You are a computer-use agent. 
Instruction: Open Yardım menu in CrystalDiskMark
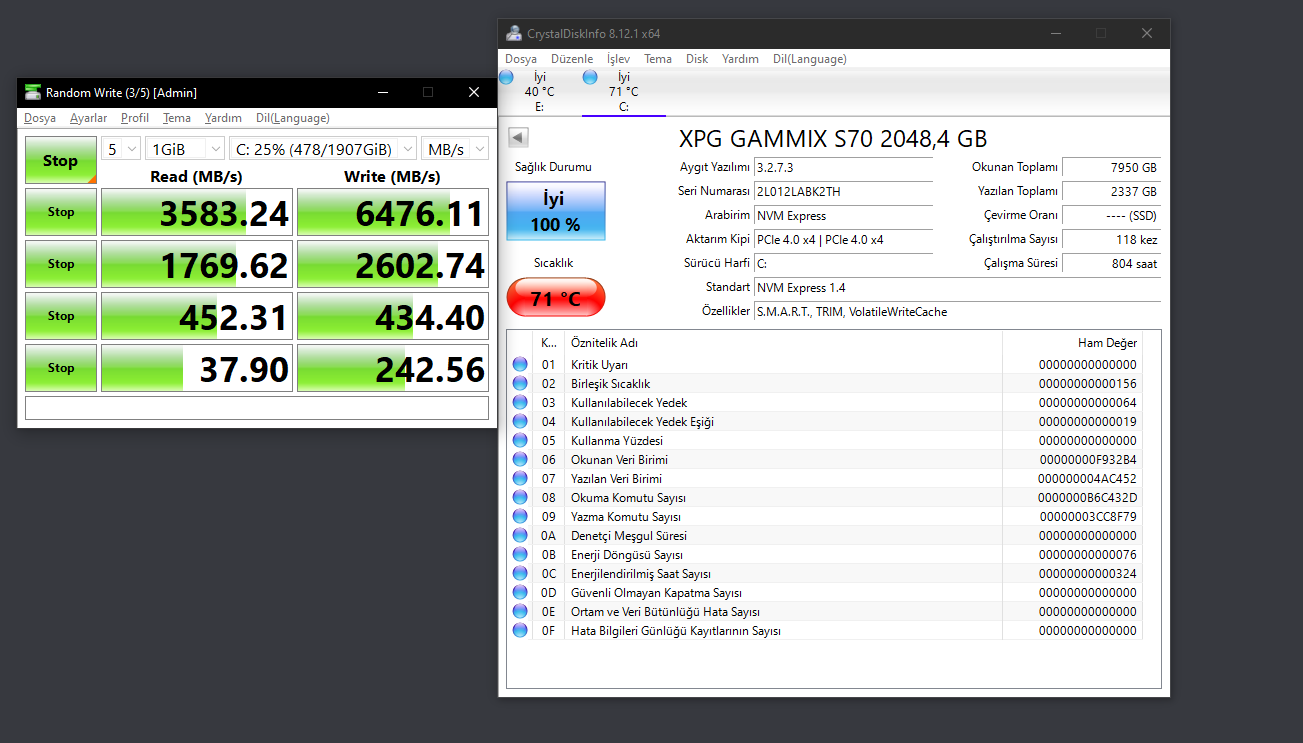tap(223, 118)
